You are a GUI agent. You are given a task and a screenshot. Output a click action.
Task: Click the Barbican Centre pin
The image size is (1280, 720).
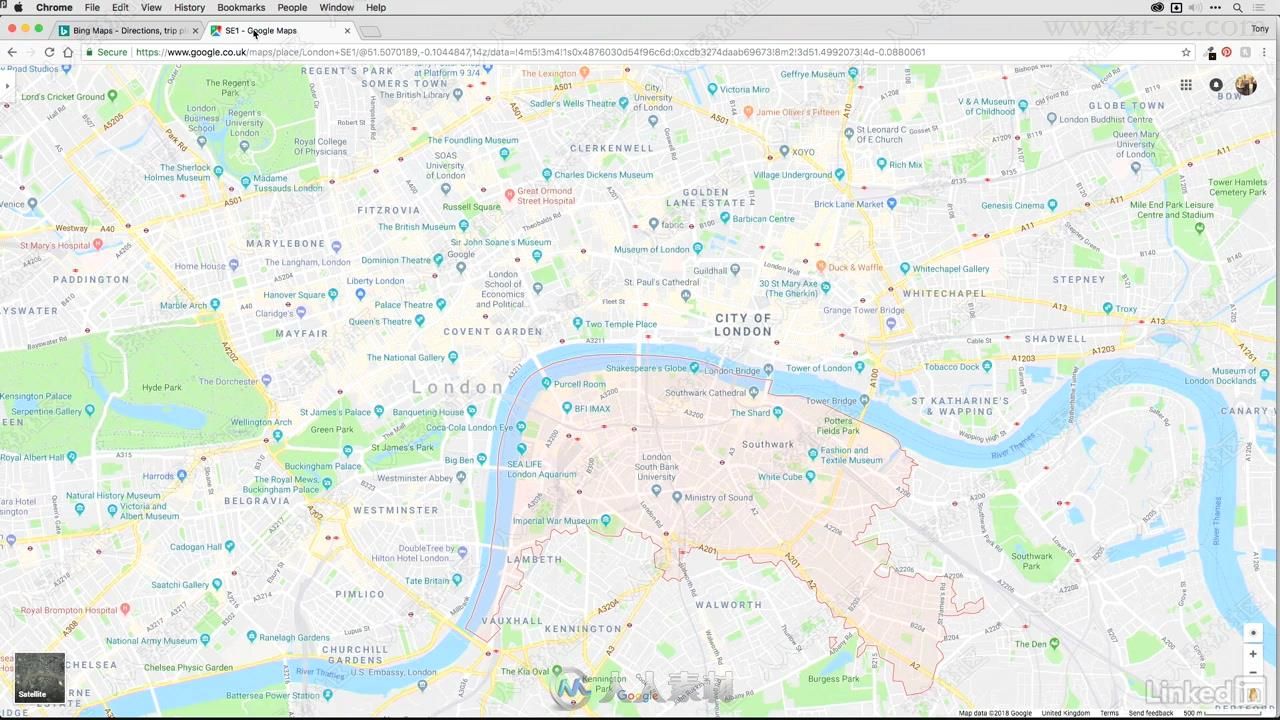[726, 219]
